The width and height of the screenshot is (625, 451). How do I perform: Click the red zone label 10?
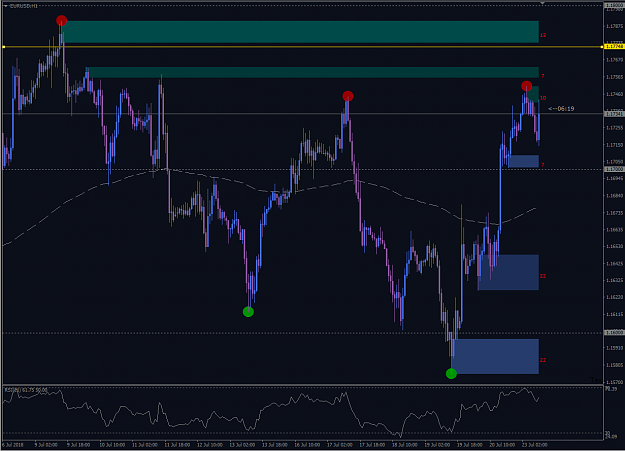pos(543,98)
